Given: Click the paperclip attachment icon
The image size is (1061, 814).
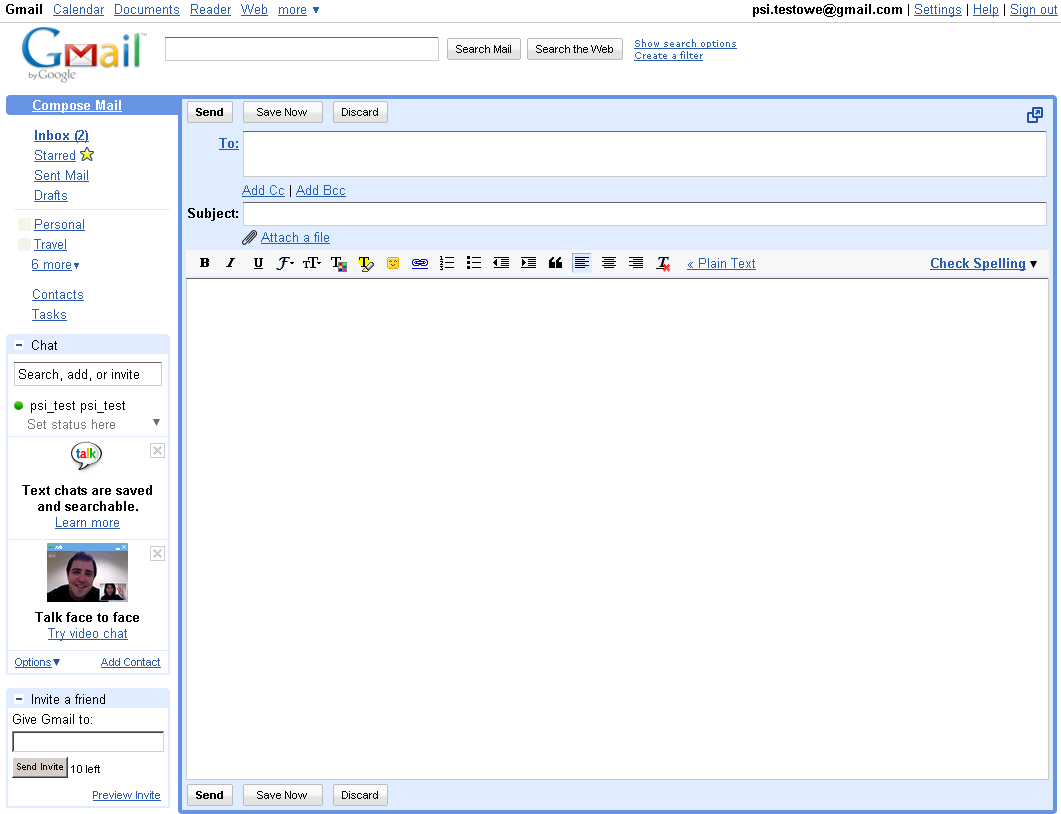Looking at the screenshot, I should coord(250,238).
